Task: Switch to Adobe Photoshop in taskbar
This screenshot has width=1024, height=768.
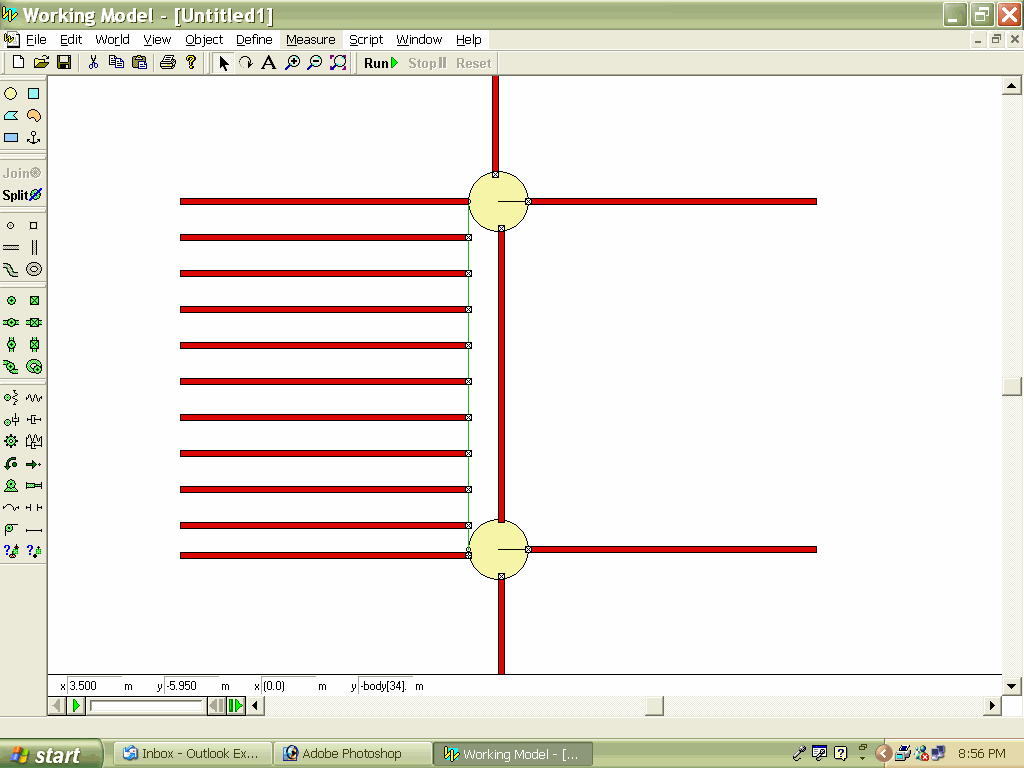Action: click(x=353, y=754)
